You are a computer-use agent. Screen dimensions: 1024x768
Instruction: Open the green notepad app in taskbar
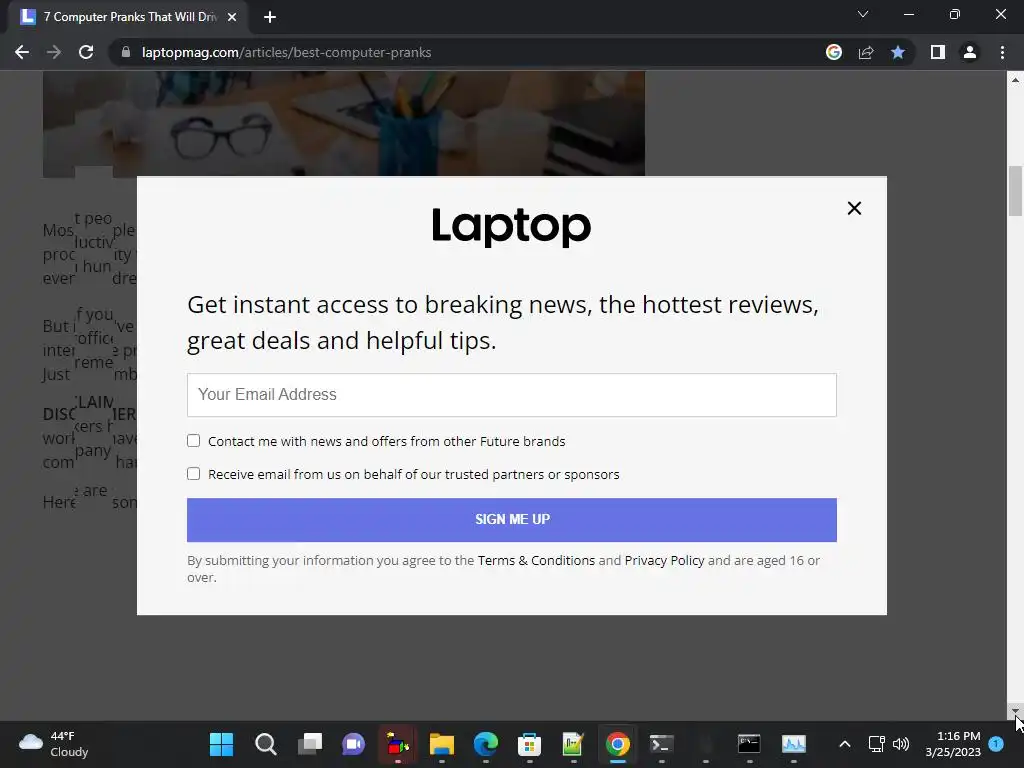click(573, 744)
